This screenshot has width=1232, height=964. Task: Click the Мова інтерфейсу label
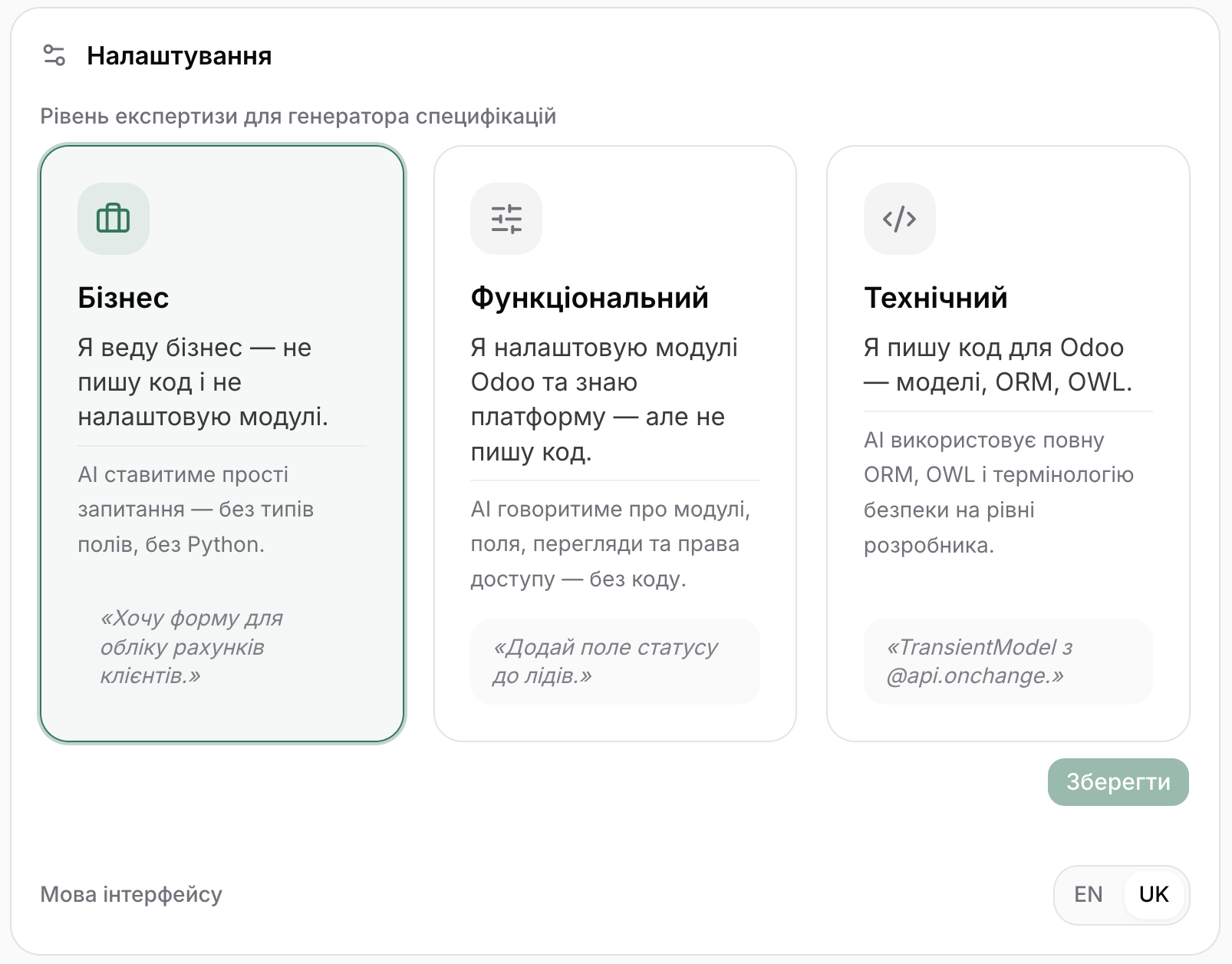[x=131, y=895]
